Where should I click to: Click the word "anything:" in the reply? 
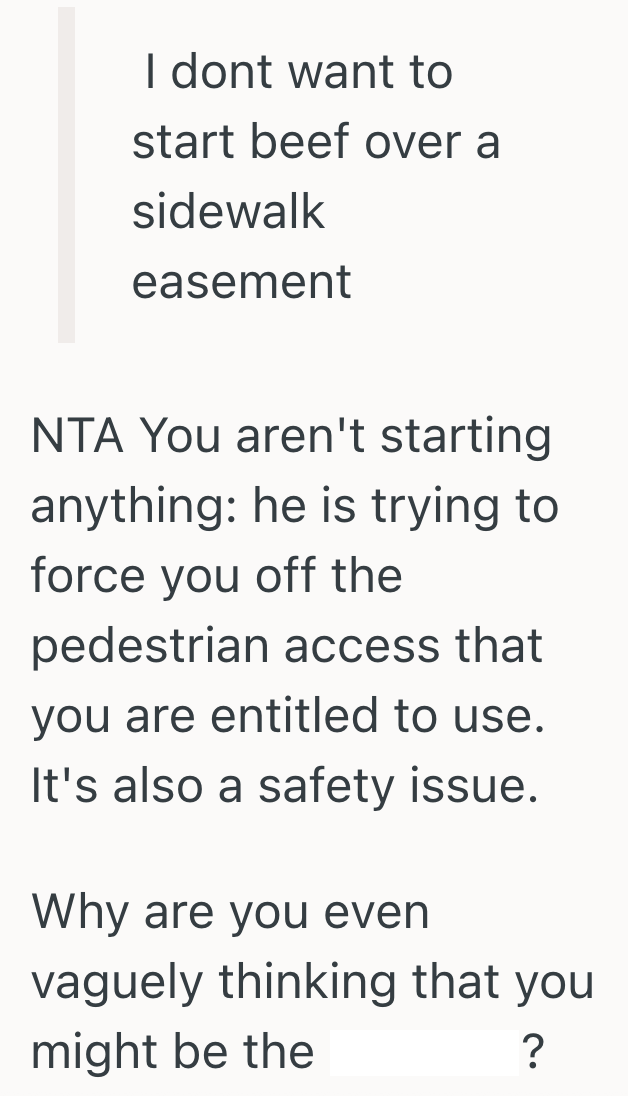tap(134, 507)
